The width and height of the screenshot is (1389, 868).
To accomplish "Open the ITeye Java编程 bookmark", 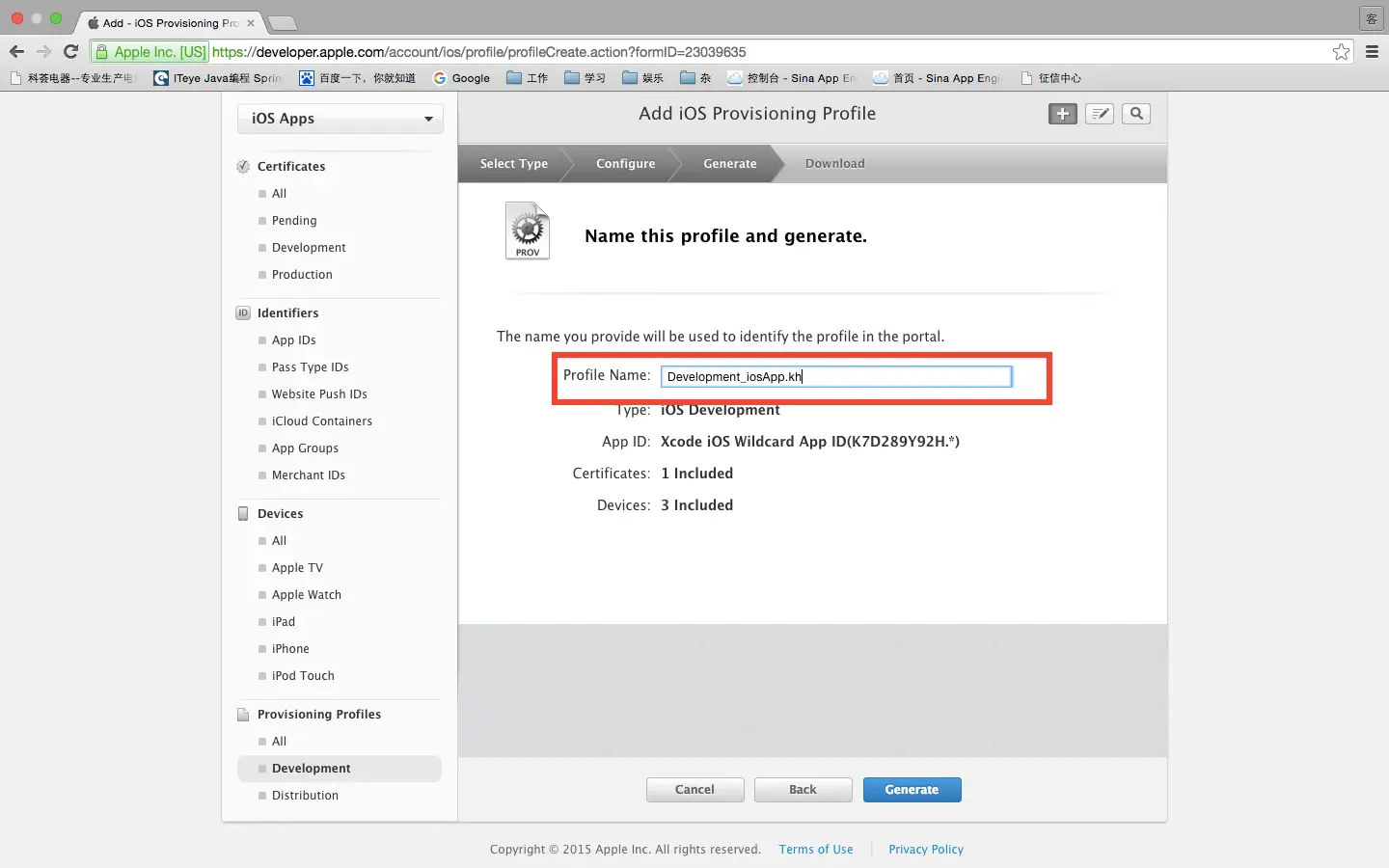I will 218,78.
